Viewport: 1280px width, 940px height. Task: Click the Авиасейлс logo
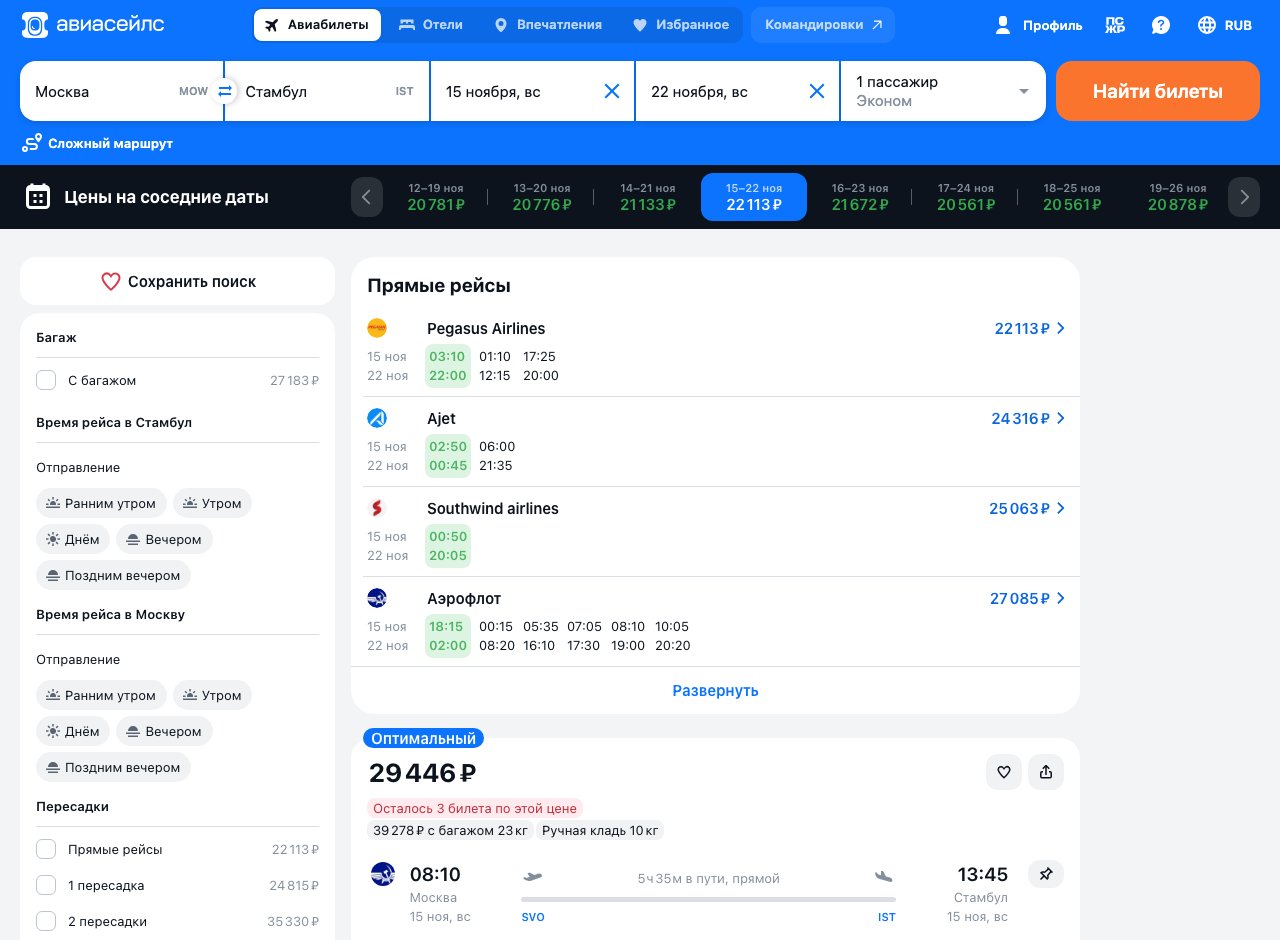click(x=93, y=25)
